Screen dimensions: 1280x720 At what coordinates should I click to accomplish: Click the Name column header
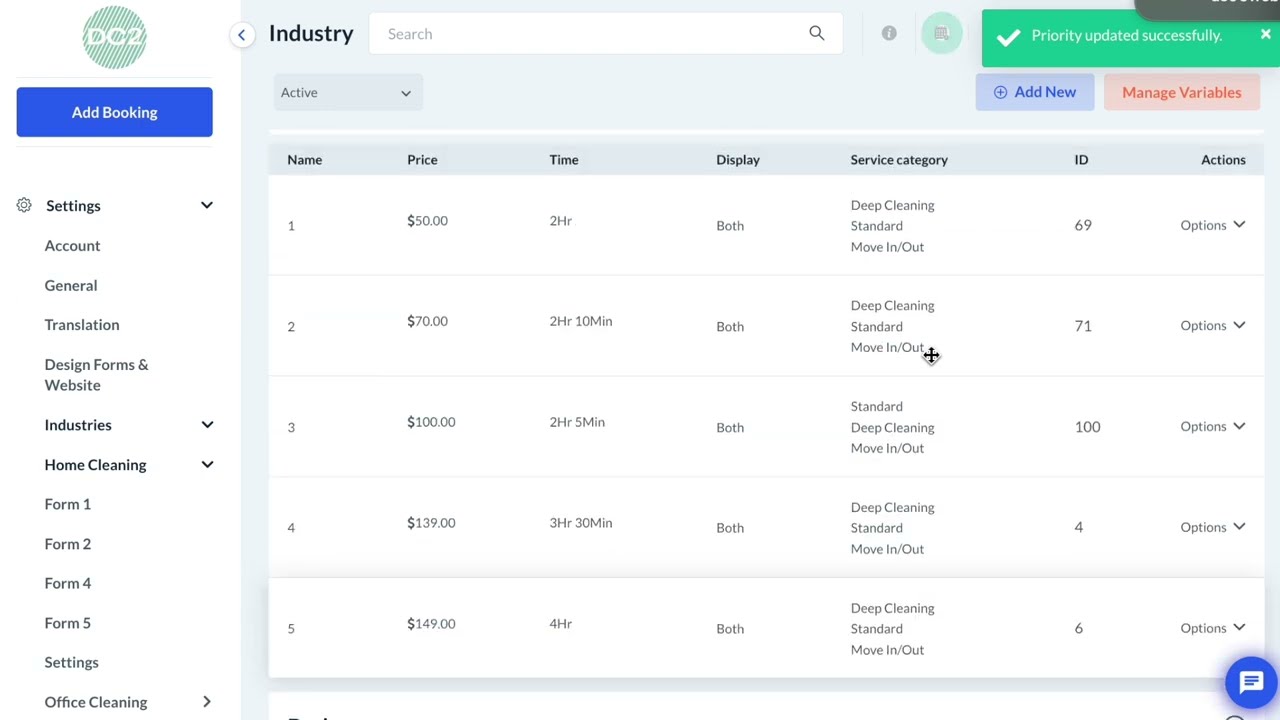point(305,160)
